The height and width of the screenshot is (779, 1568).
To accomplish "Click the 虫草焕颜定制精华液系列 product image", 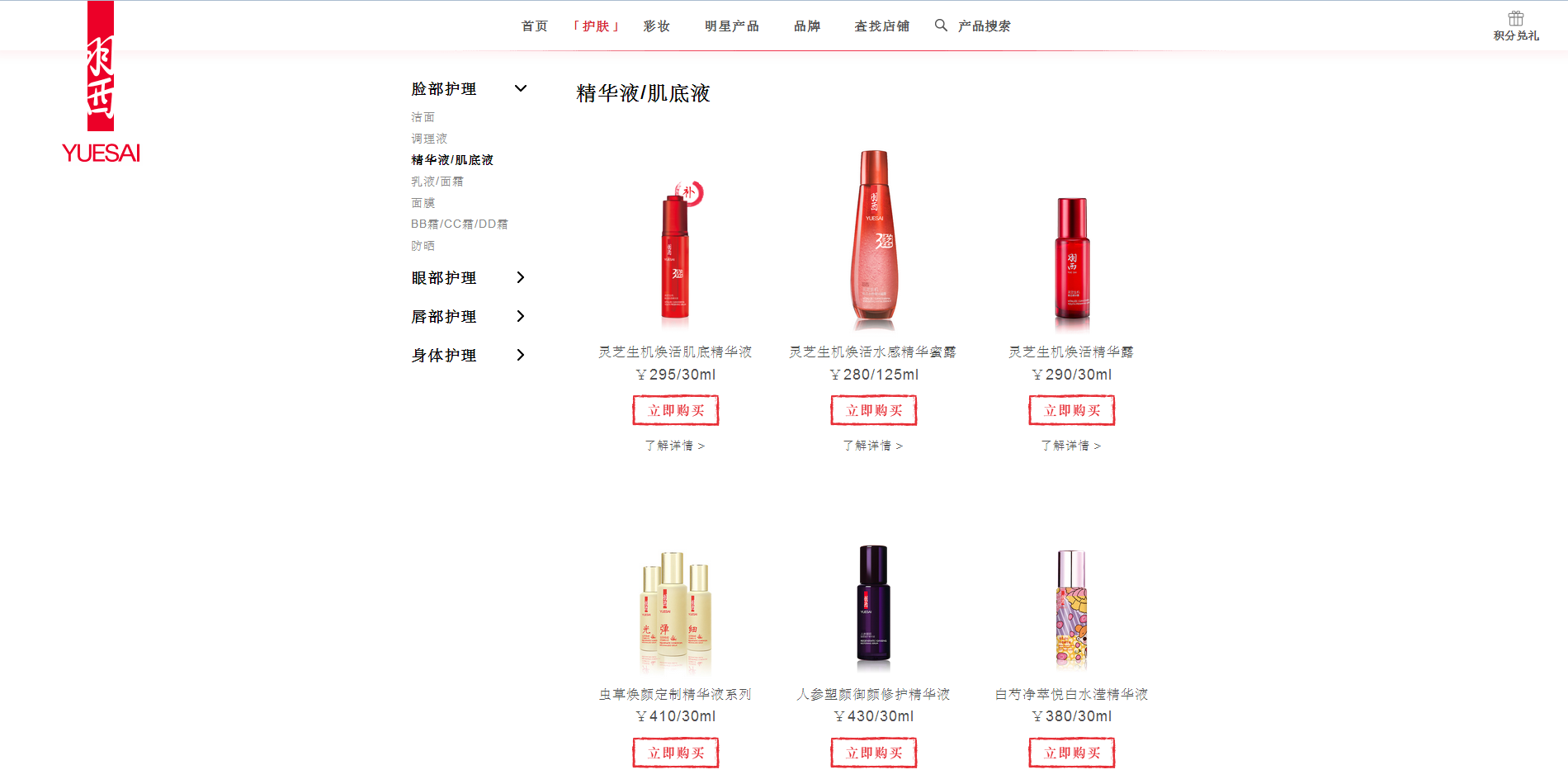I will tap(676, 612).
